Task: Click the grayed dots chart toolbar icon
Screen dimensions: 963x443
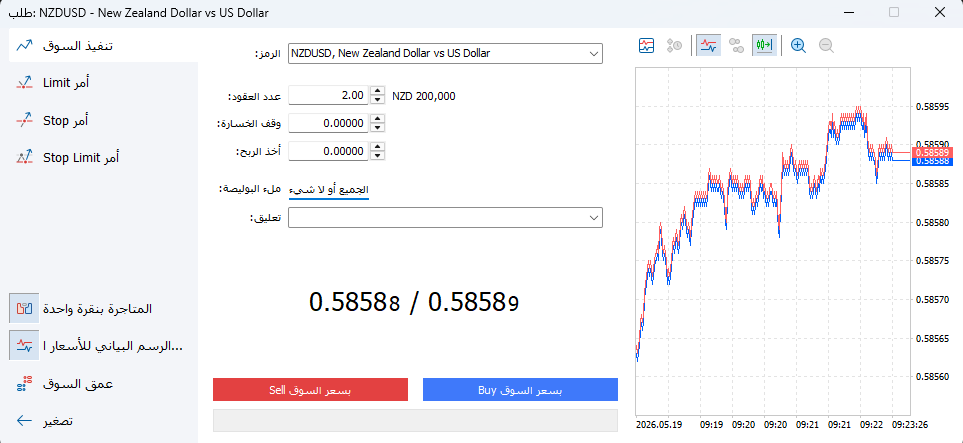Action: 736,45
